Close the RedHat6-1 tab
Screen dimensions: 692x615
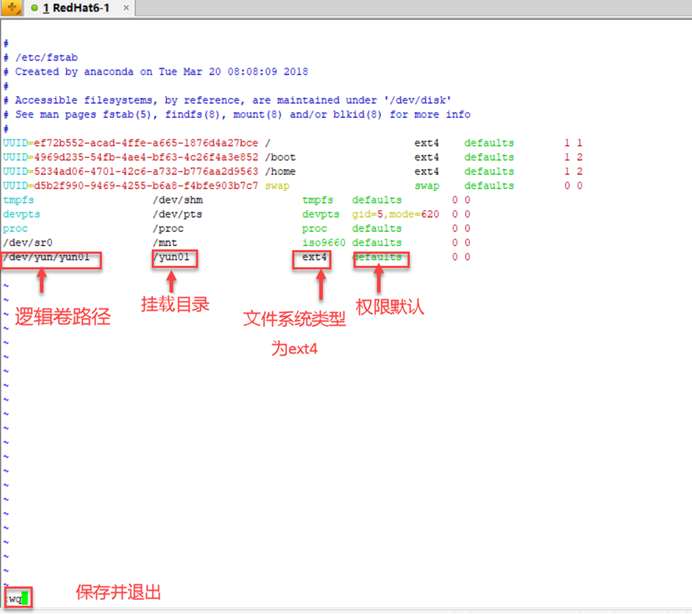point(126,8)
